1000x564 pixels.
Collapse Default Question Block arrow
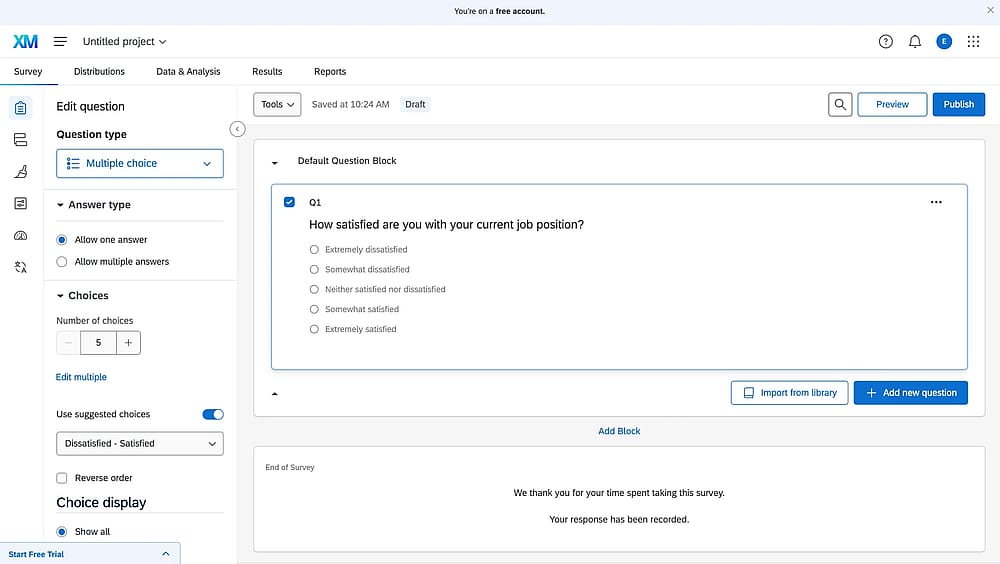pyautogui.click(x=275, y=163)
